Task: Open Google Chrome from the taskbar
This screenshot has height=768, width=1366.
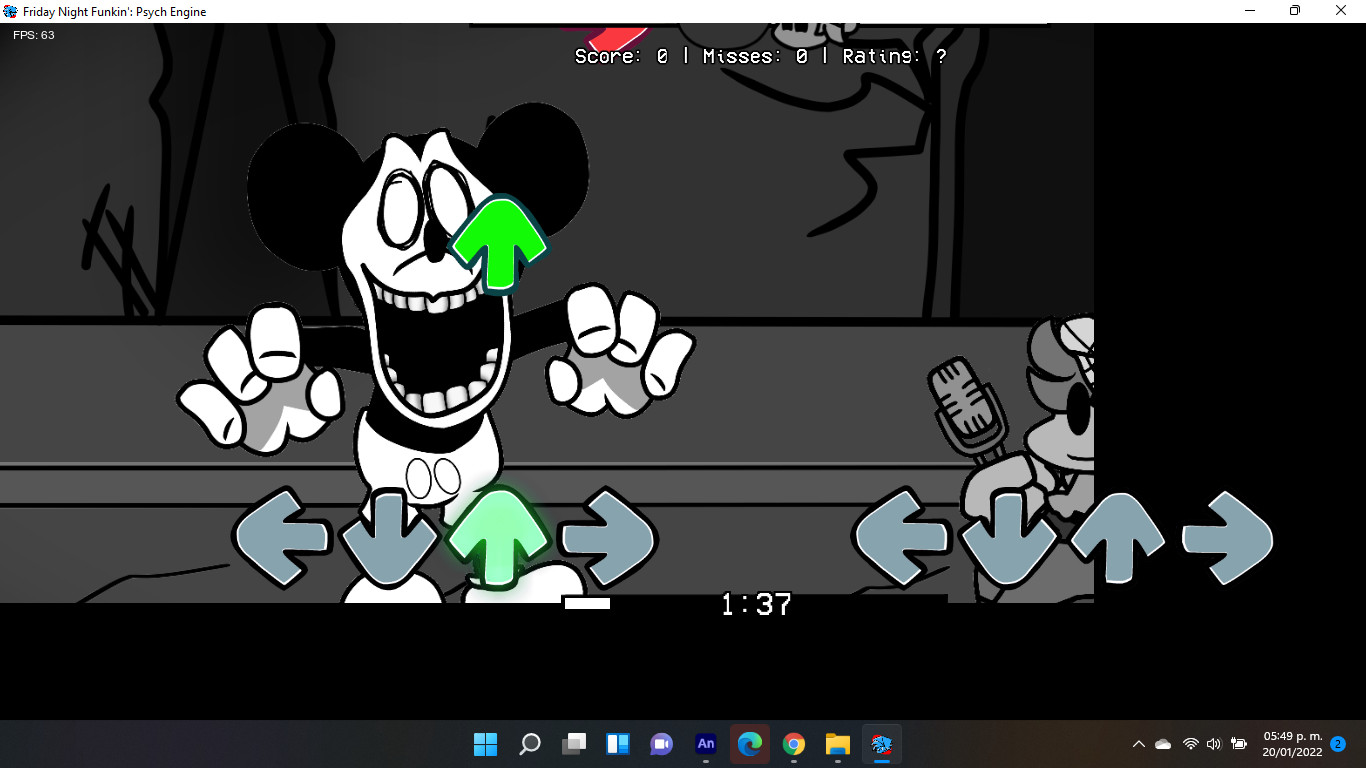Action: [x=794, y=744]
